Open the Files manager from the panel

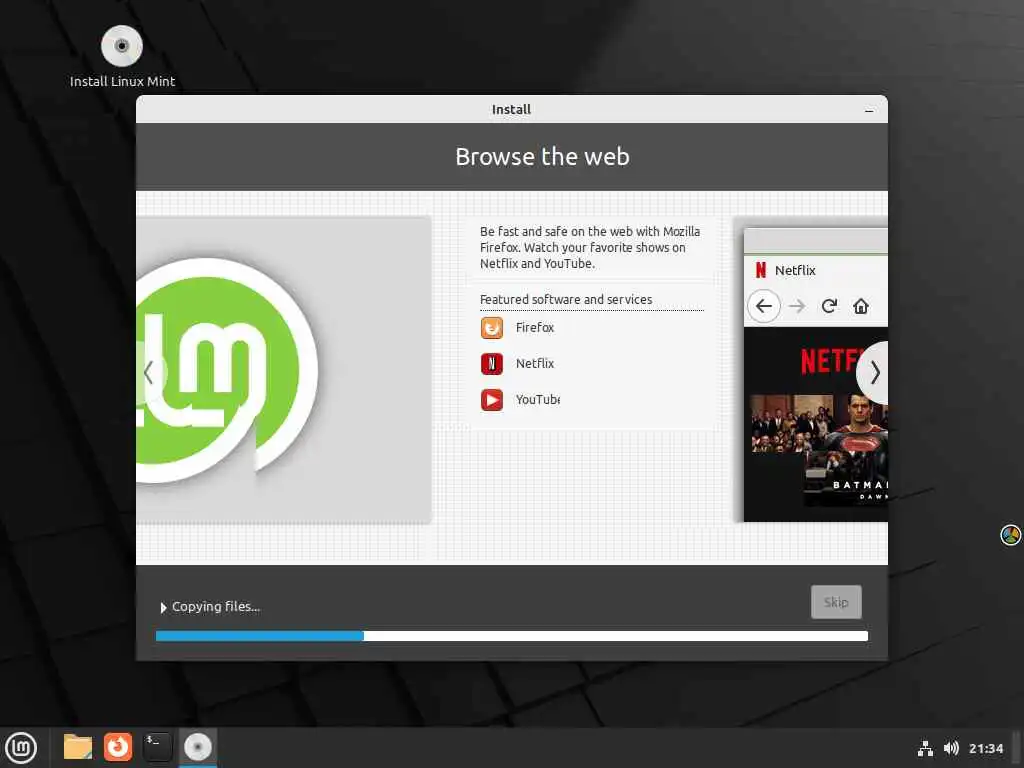point(78,747)
